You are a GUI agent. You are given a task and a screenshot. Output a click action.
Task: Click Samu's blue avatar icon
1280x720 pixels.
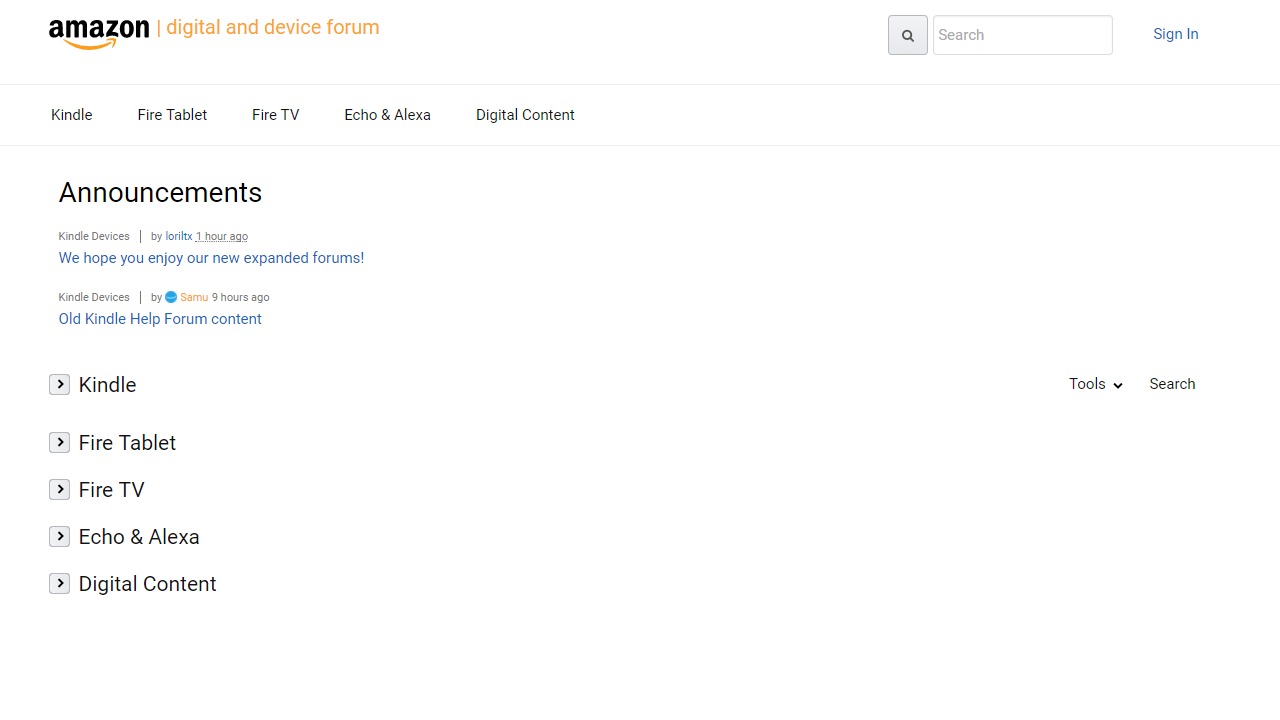tap(171, 297)
